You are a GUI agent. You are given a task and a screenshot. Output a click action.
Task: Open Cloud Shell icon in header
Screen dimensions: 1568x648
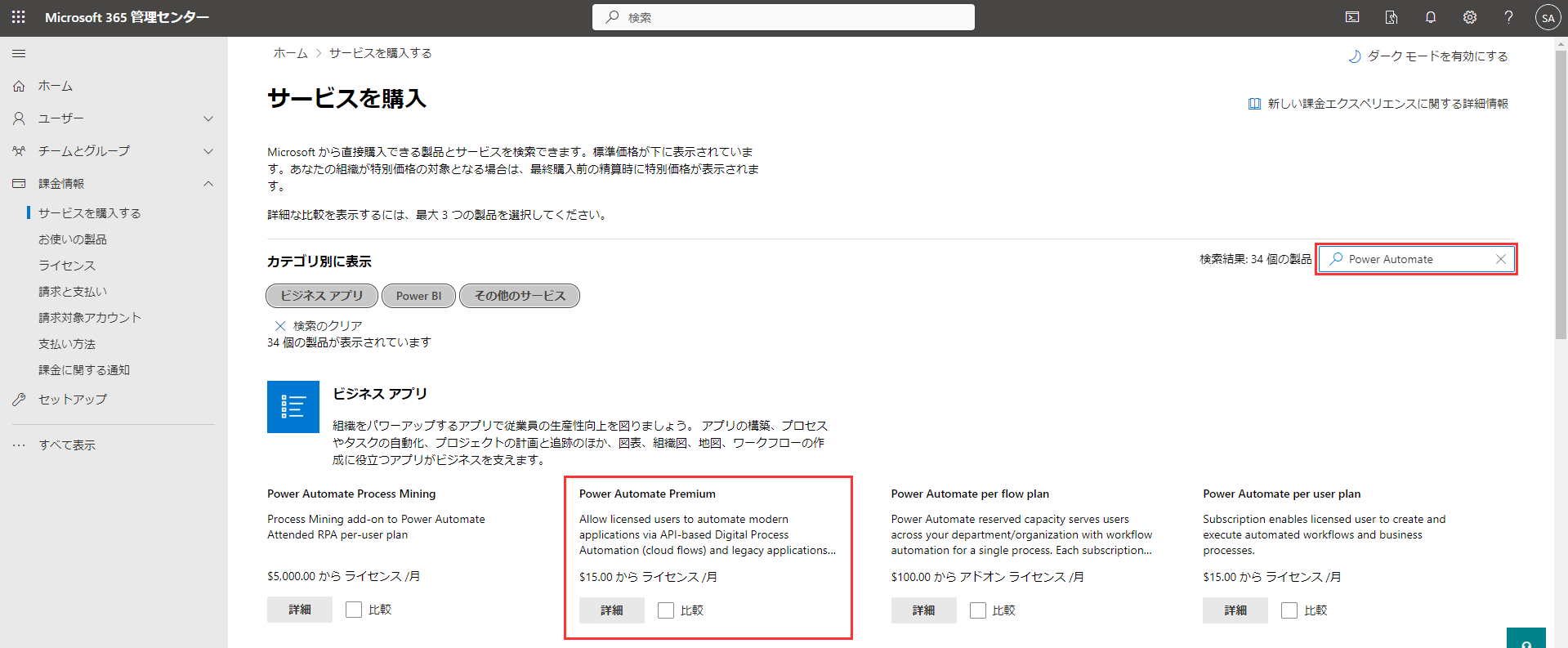click(1352, 17)
